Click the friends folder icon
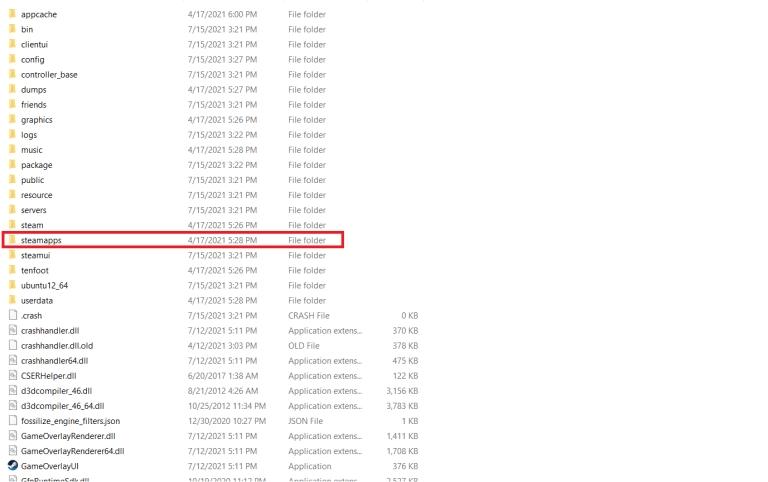 click(13, 104)
